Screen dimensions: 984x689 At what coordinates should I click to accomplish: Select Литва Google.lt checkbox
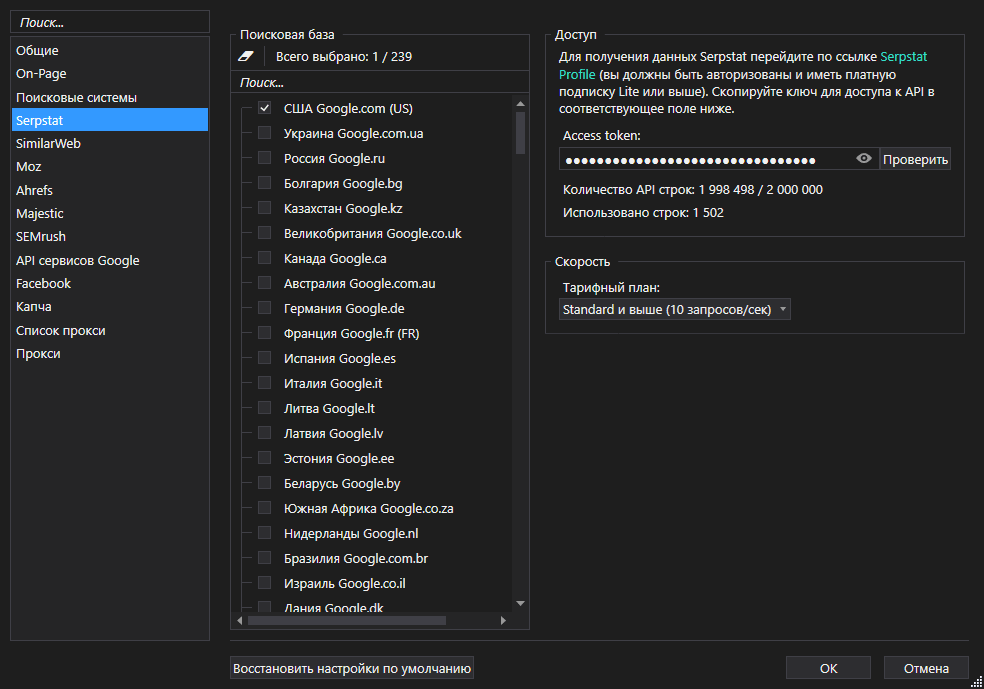(x=264, y=408)
